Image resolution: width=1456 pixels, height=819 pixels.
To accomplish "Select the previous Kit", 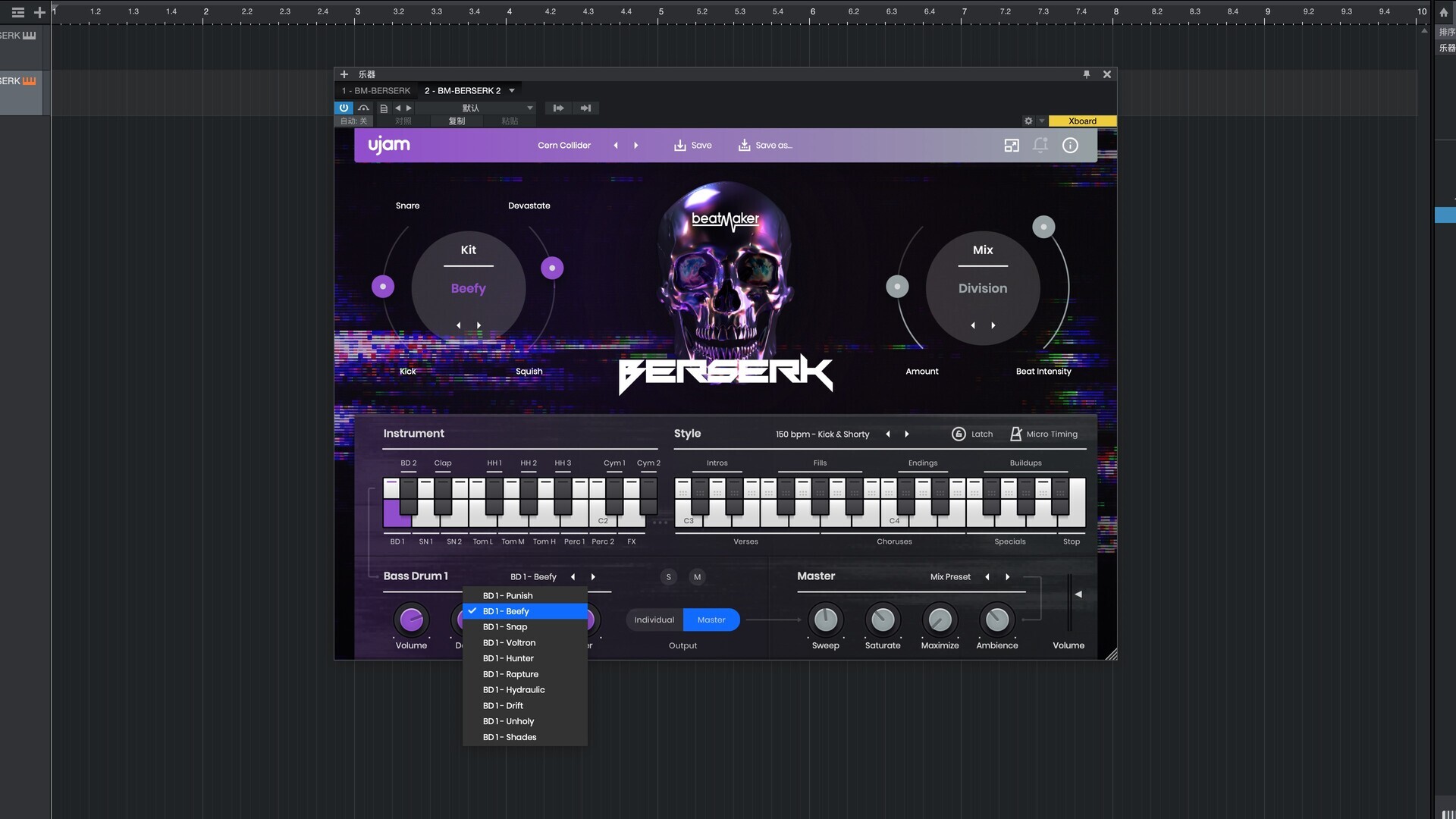I will 458,325.
